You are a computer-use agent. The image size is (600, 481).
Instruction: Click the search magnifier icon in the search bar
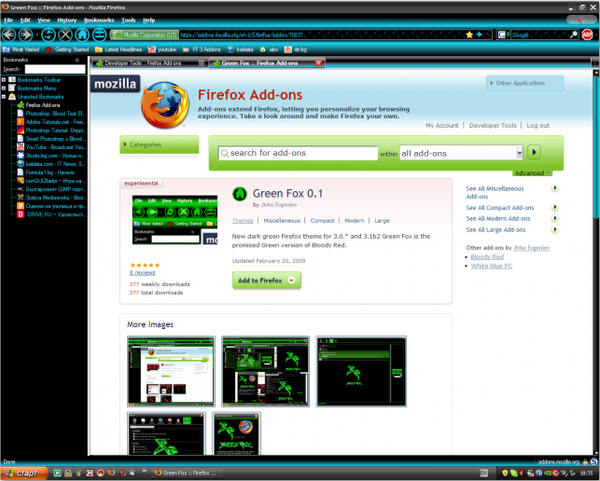coord(574,35)
